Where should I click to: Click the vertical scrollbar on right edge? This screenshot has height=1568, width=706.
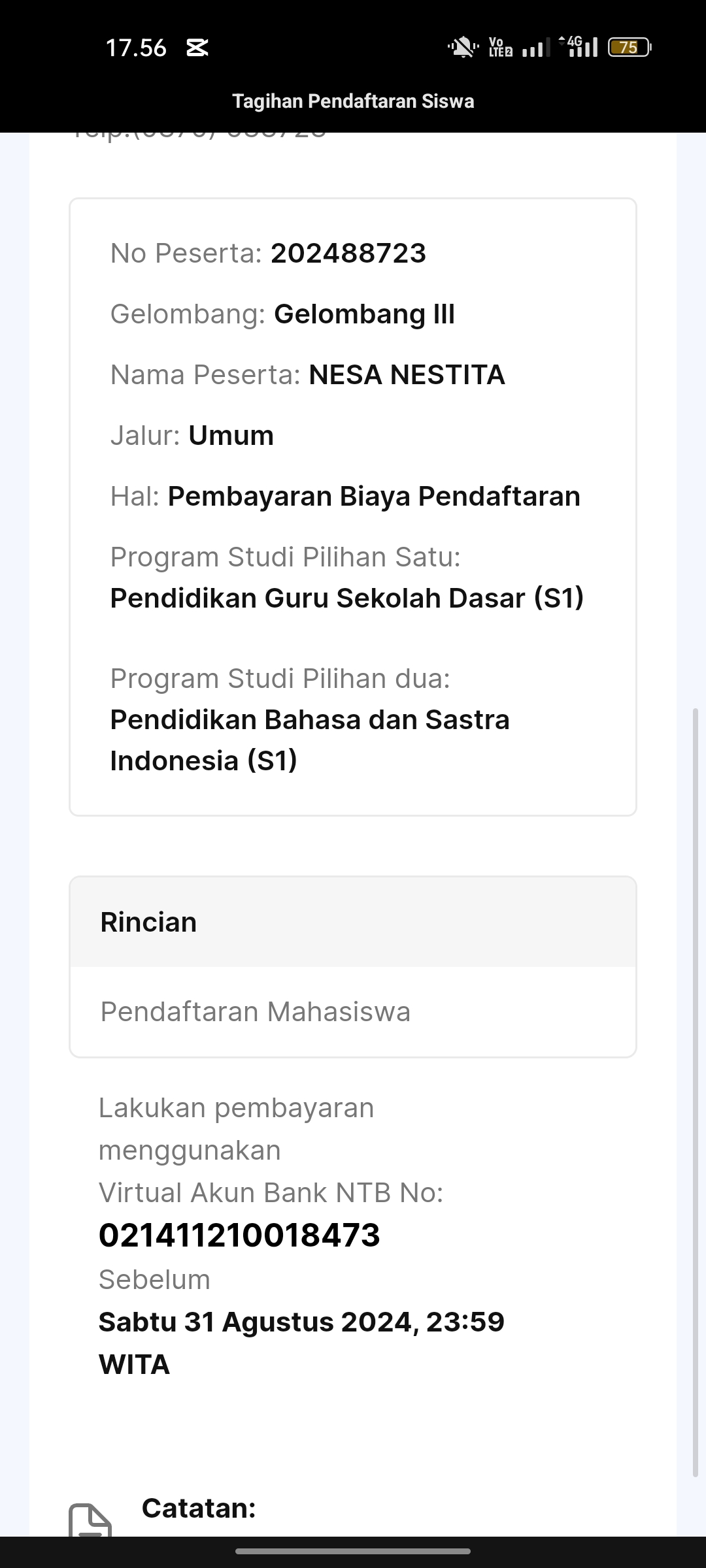pyautogui.click(x=696, y=1091)
